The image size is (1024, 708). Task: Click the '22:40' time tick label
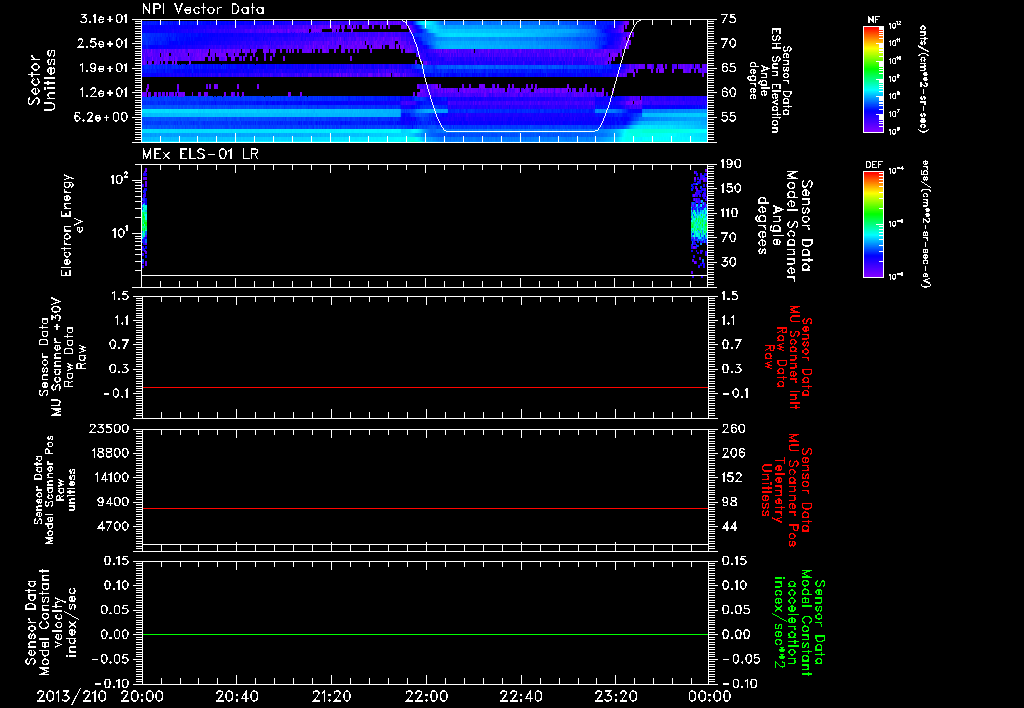[520, 696]
